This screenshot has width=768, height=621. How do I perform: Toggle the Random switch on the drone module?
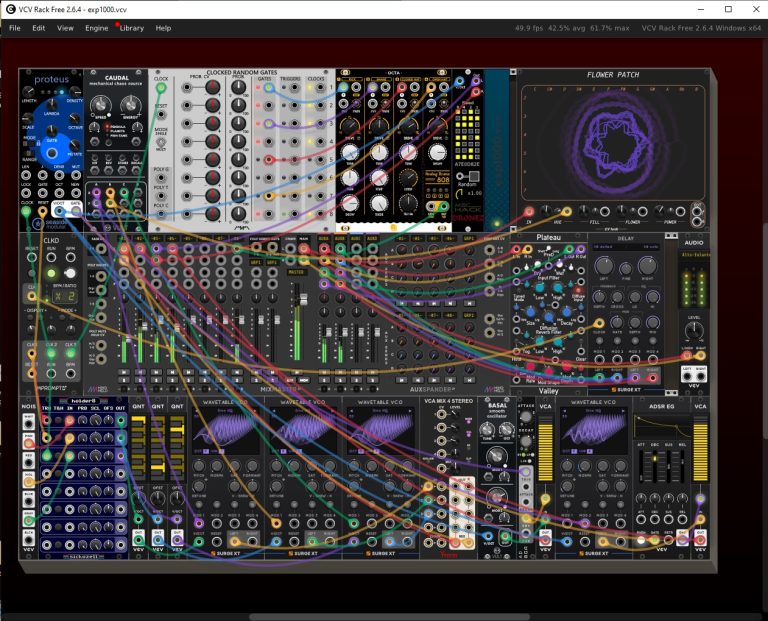click(474, 176)
